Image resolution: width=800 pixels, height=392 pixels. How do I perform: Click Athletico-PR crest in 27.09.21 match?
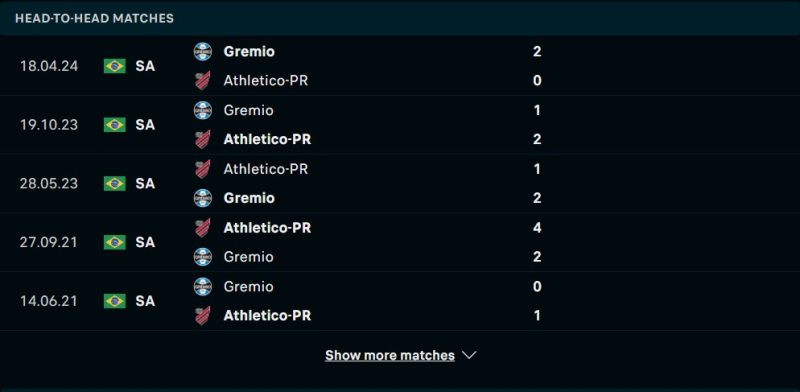[x=203, y=228]
